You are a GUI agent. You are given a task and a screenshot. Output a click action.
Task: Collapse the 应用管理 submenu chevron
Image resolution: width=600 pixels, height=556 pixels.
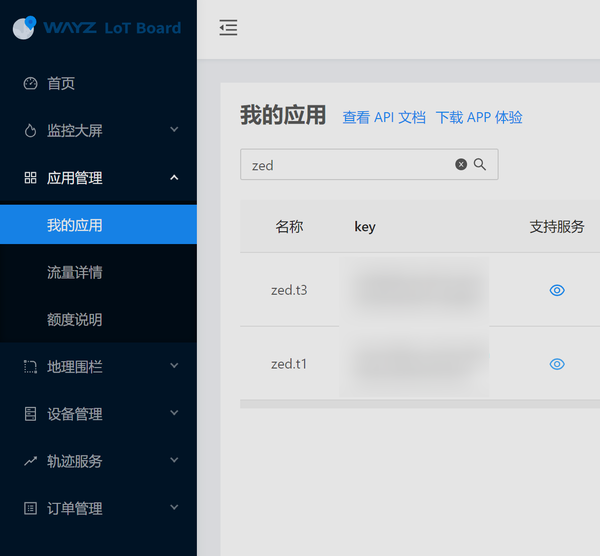[x=174, y=178]
